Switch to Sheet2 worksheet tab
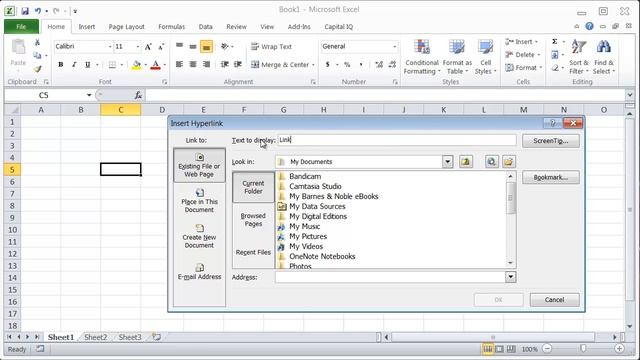The image size is (640, 360). tap(96, 337)
